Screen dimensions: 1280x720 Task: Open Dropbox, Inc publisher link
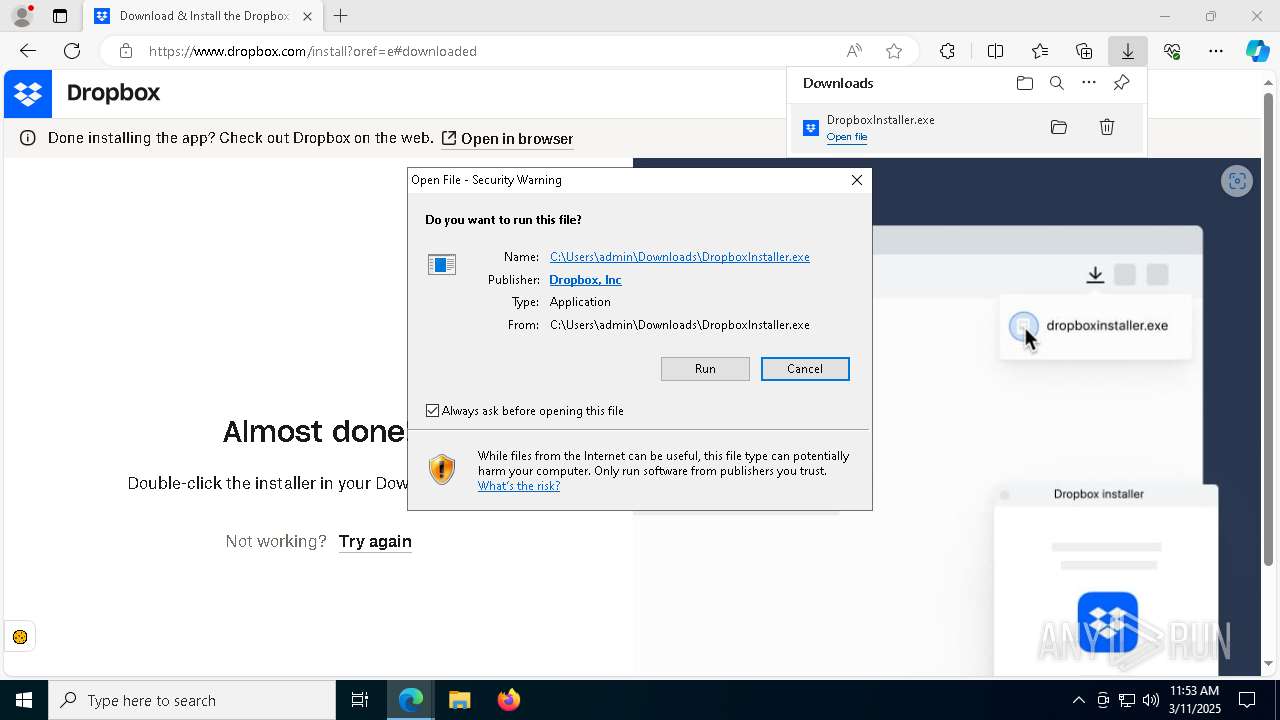(585, 280)
